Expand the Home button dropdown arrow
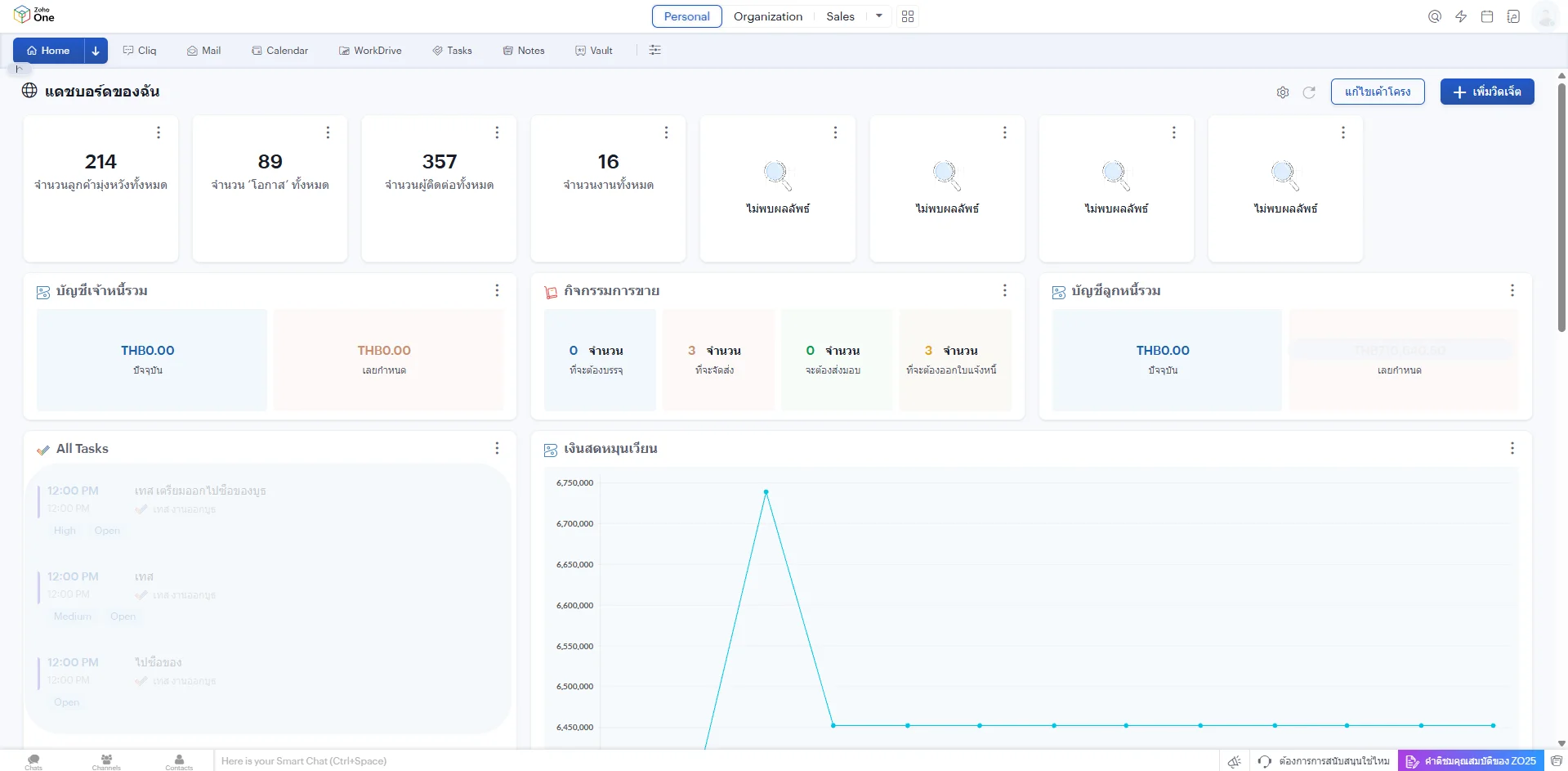 pos(96,51)
